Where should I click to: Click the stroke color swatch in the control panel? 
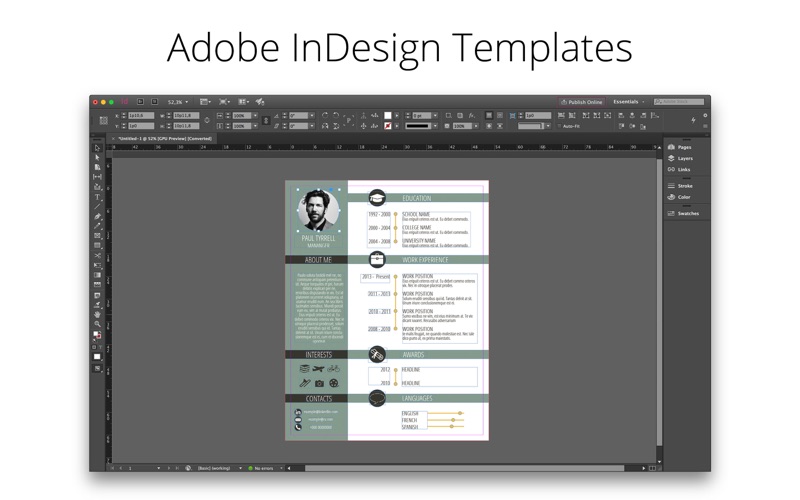pos(388,126)
